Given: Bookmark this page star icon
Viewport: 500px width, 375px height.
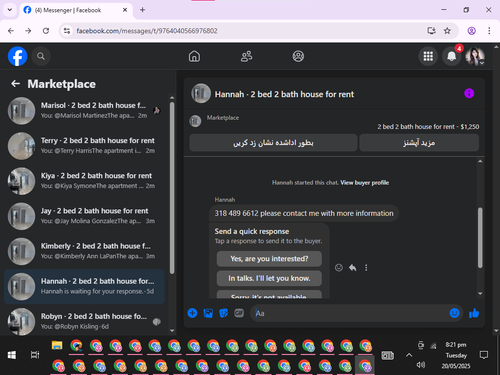Looking at the screenshot, I should pos(447,31).
